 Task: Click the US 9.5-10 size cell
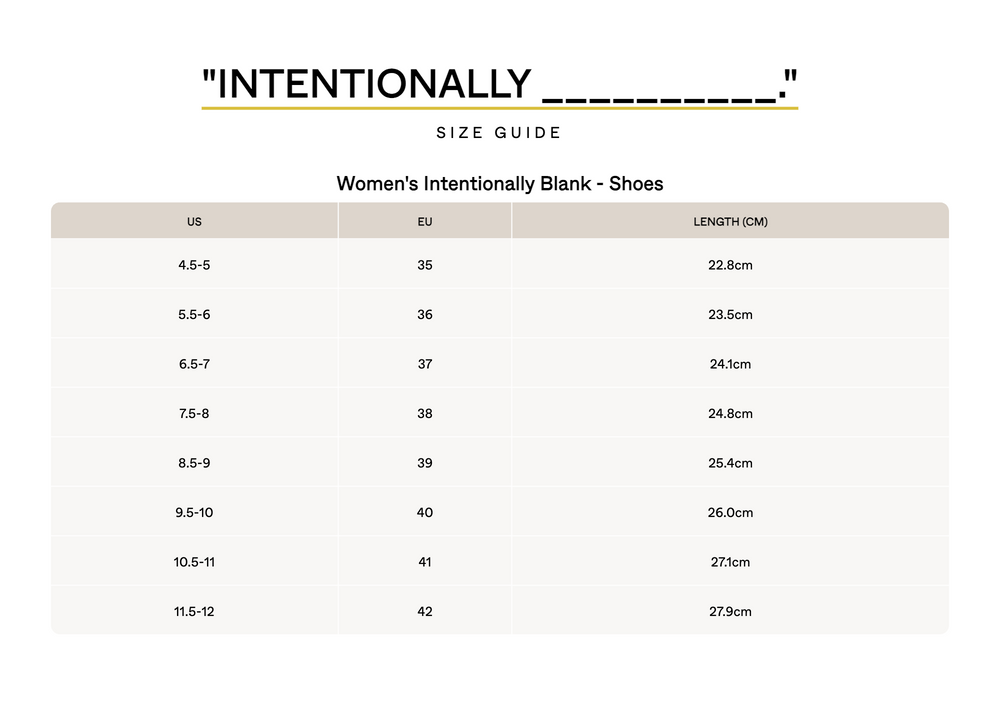(194, 513)
